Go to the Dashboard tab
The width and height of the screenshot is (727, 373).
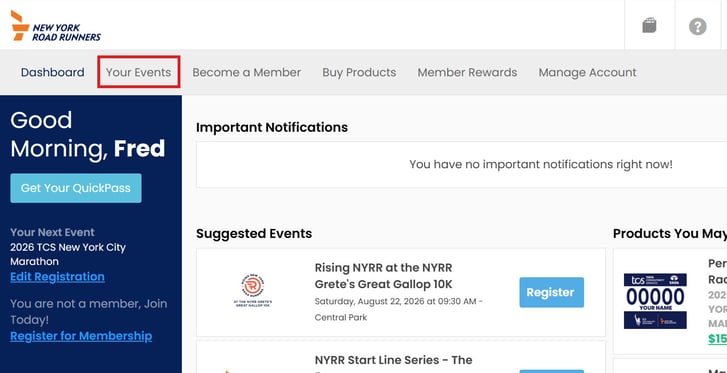pos(52,72)
